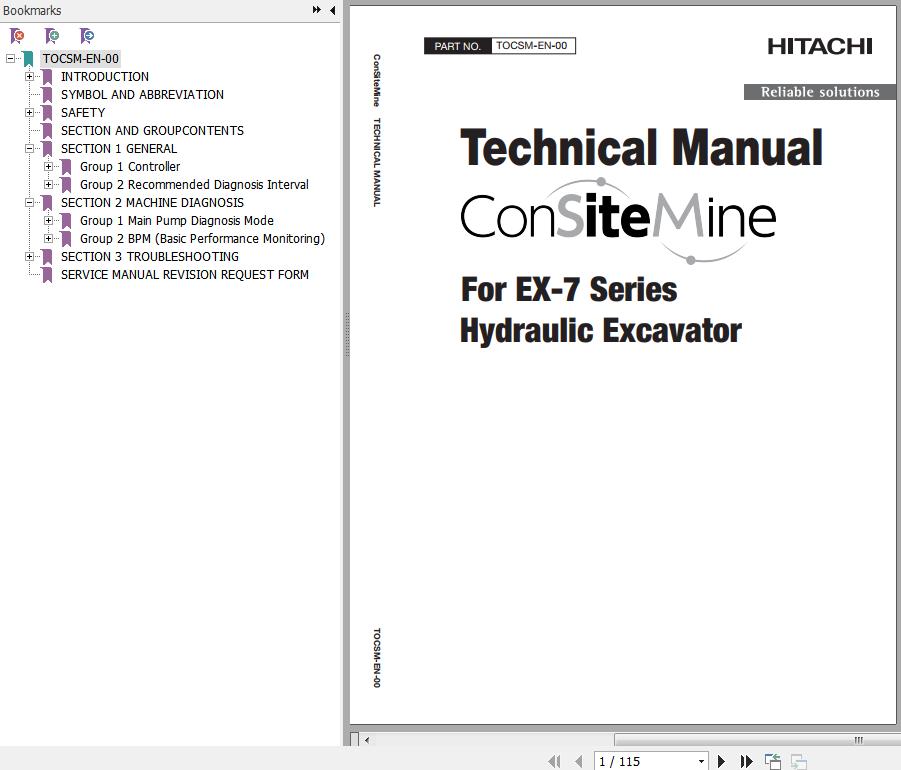The height and width of the screenshot is (770, 901).
Task: Click the previous view icon
Action: click(x=773, y=761)
